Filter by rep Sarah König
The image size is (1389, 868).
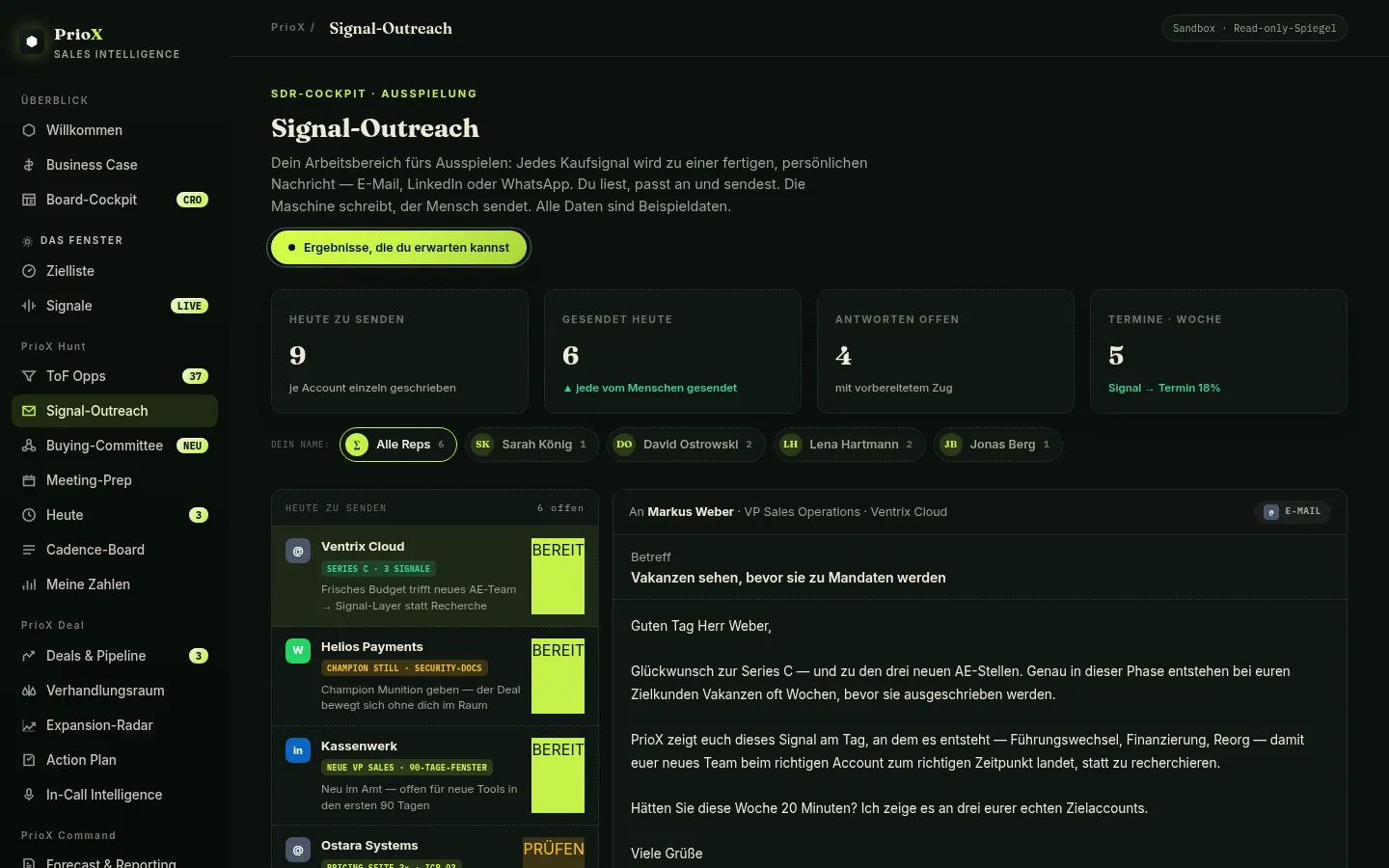click(x=531, y=445)
